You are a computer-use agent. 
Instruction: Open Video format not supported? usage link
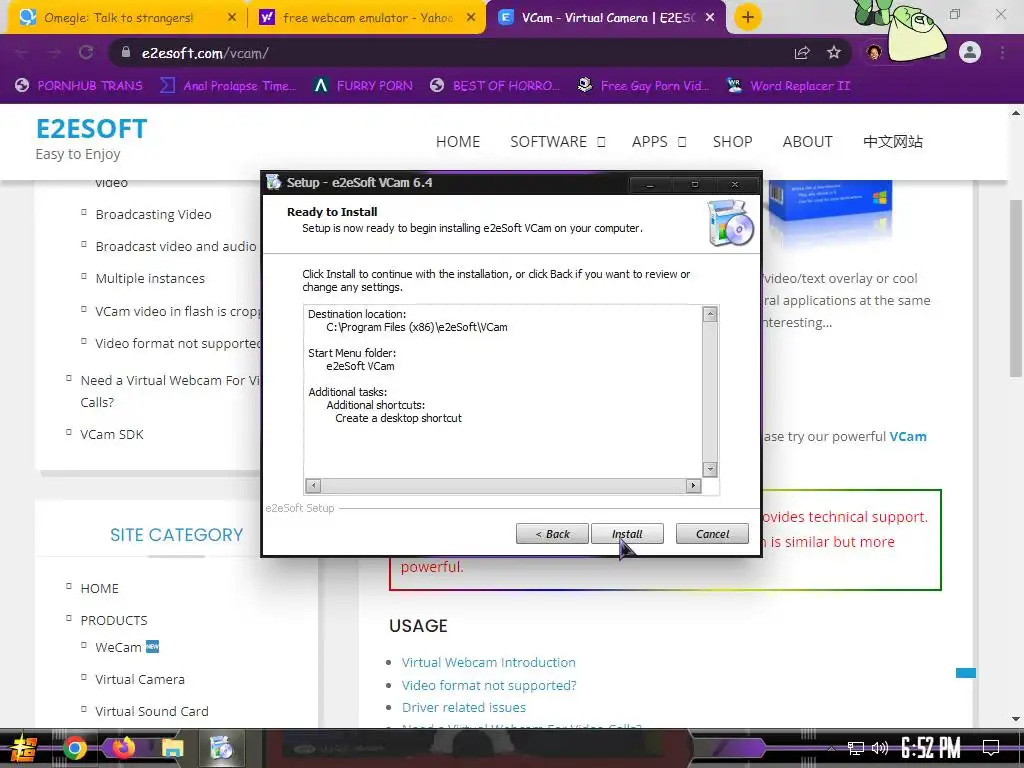click(489, 685)
